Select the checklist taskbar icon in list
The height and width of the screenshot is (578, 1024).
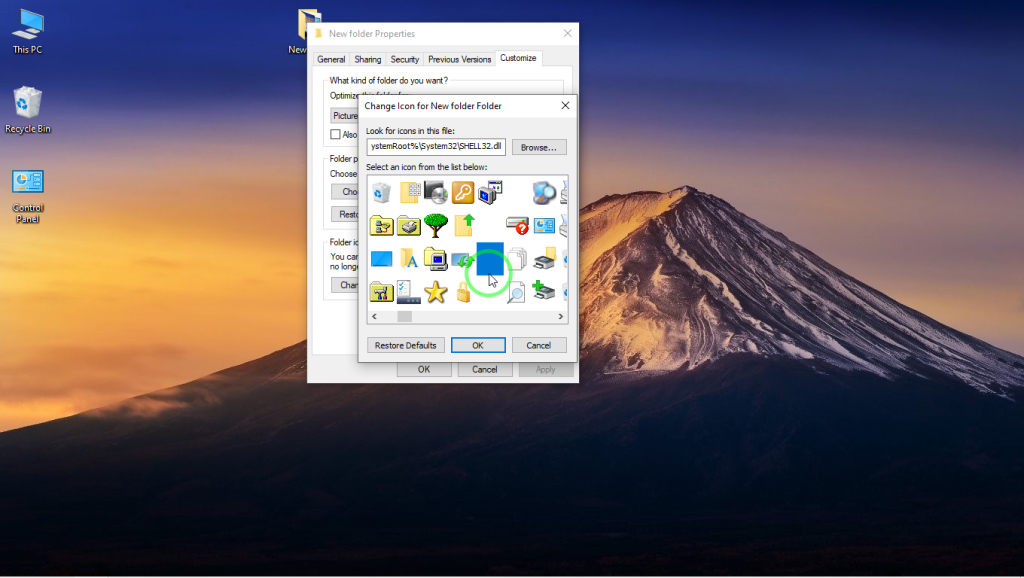pos(408,292)
